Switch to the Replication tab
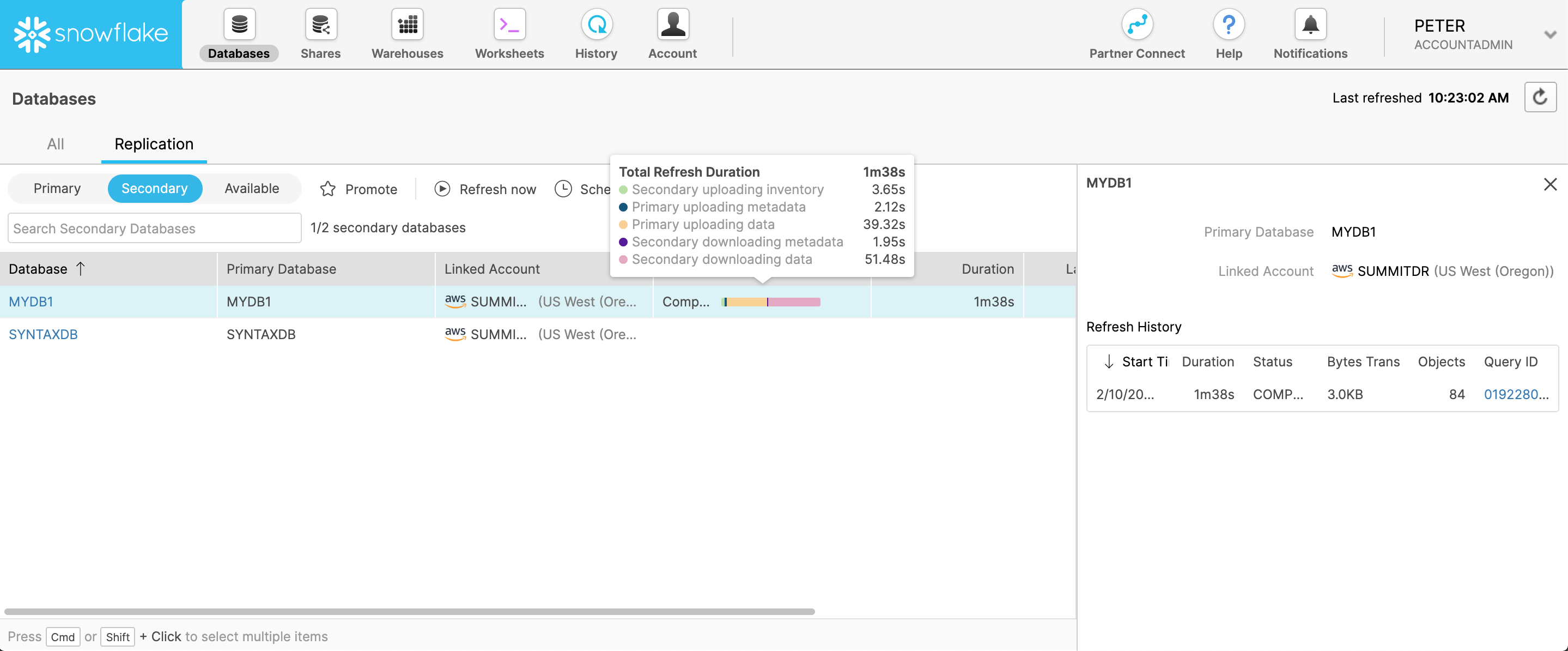The height and width of the screenshot is (651, 1568). (154, 144)
